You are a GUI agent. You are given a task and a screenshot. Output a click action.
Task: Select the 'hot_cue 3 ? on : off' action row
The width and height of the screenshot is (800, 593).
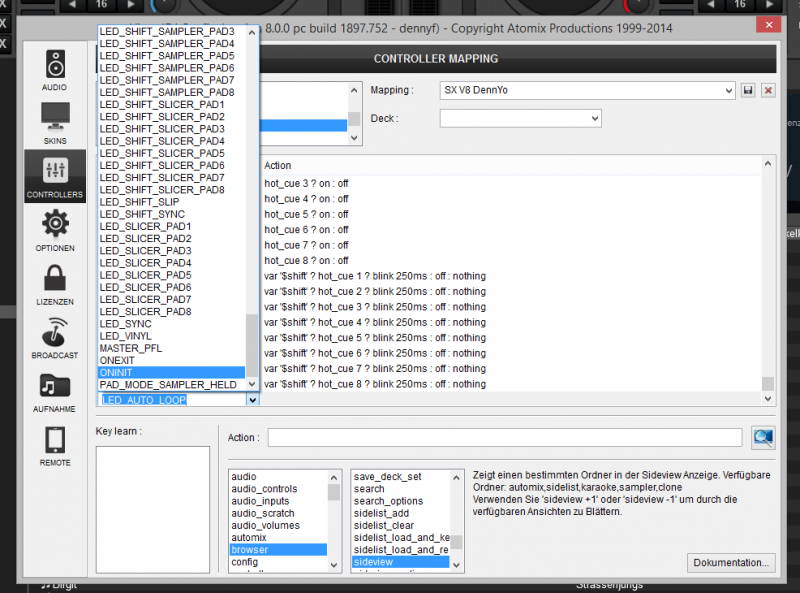pos(510,183)
